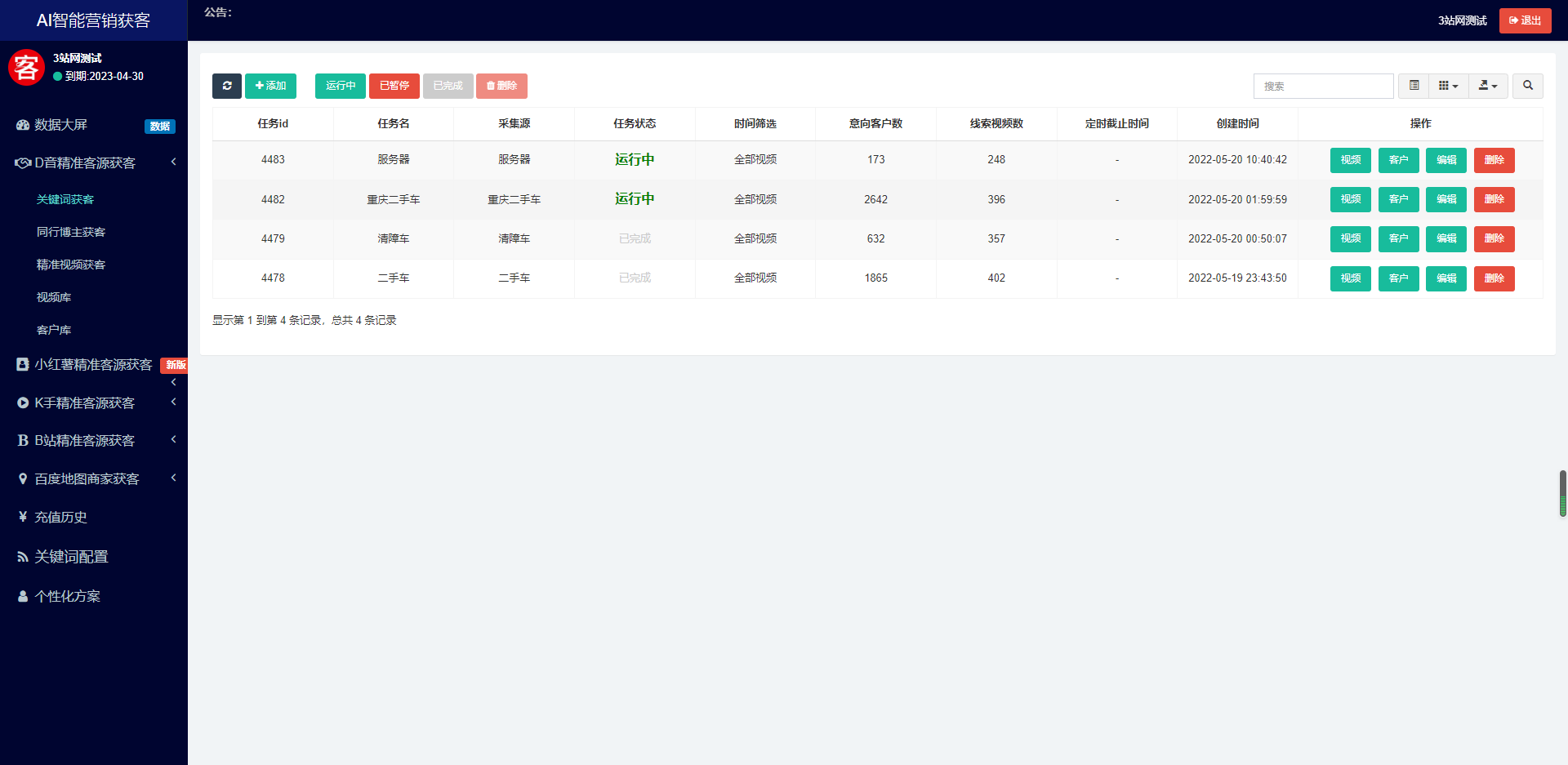Click the 百度地图商家获客 map pin icon
Screen dimensions: 1568x765
[23, 479]
